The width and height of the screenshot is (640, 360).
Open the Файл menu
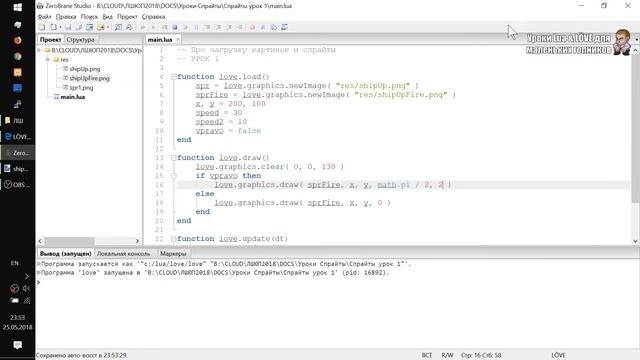[44, 17]
